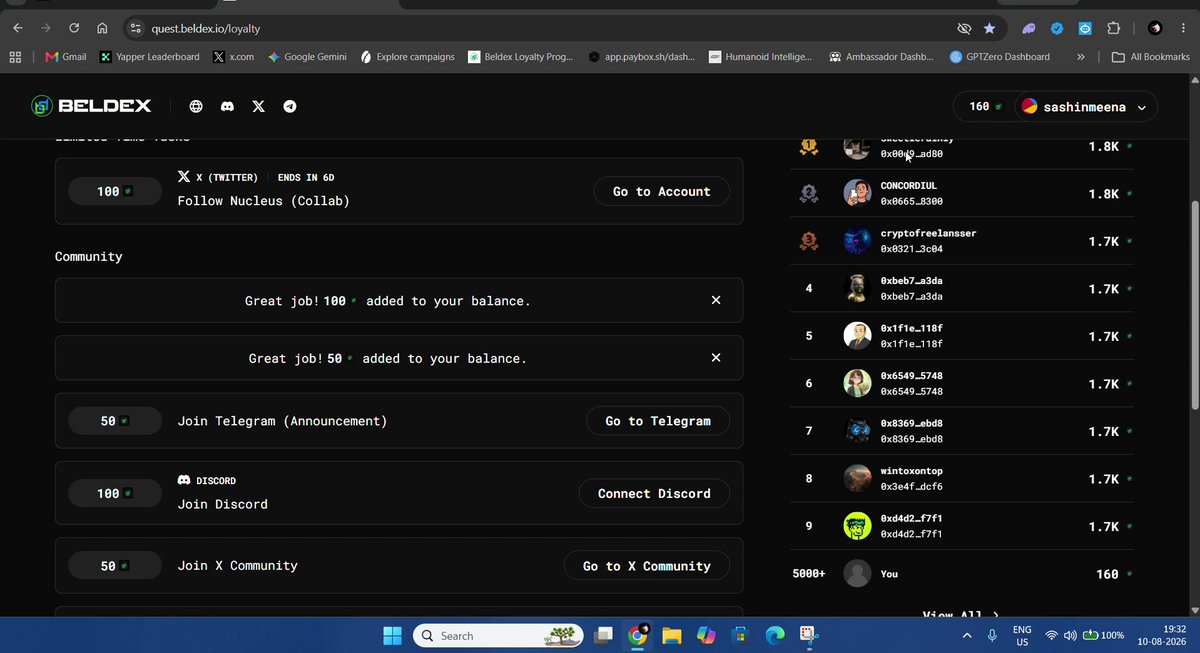1200x653 pixels.
Task: Open the apps grid in bookmarks bar
Action: 15,57
